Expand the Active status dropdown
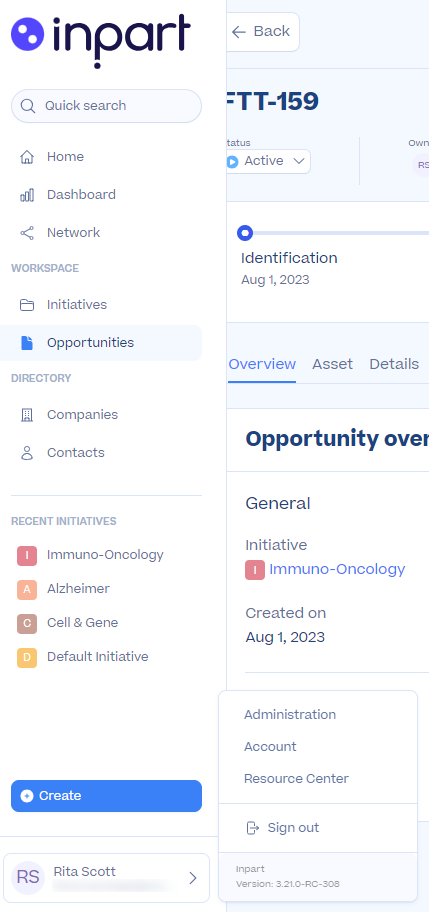 coord(268,161)
